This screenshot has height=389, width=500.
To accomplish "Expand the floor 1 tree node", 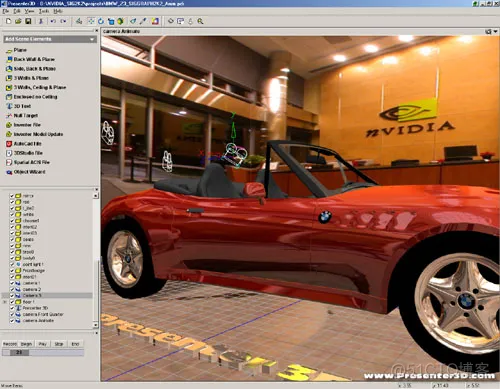I will (x=5, y=302).
